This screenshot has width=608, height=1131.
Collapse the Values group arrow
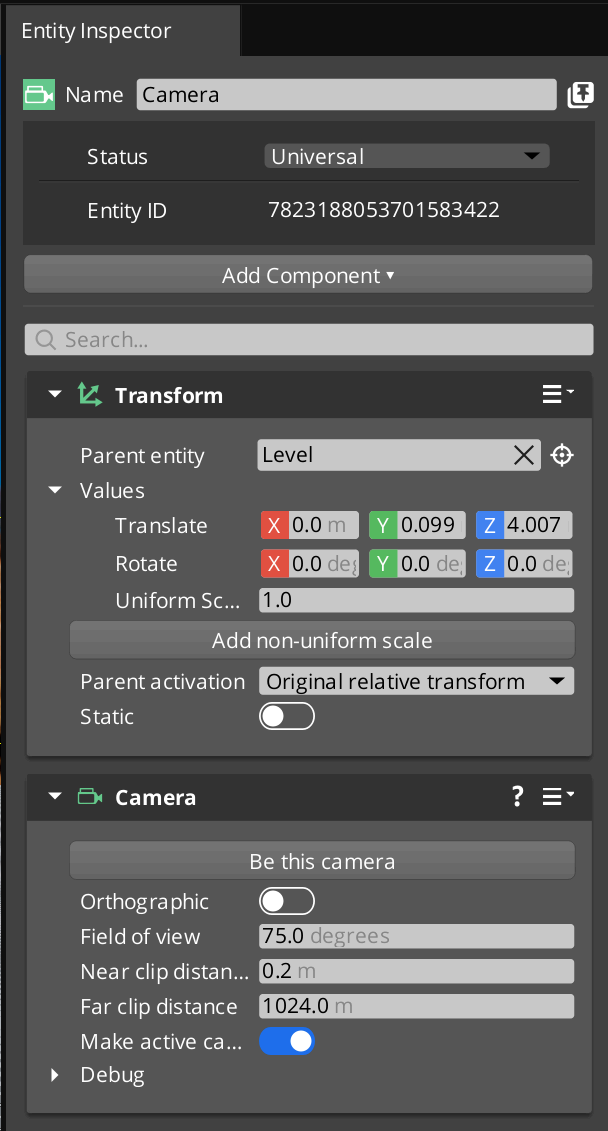point(56,491)
